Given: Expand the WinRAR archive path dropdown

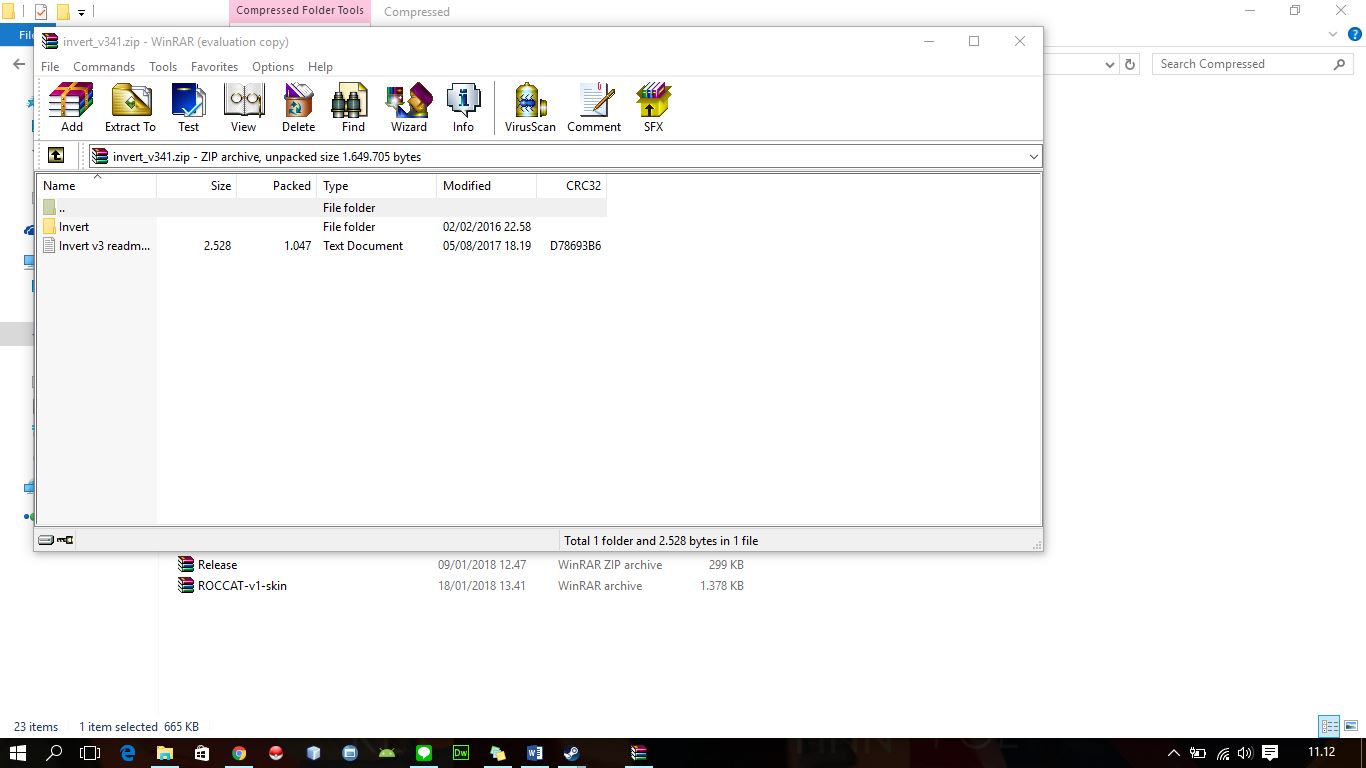Looking at the screenshot, I should pyautogui.click(x=1033, y=157).
